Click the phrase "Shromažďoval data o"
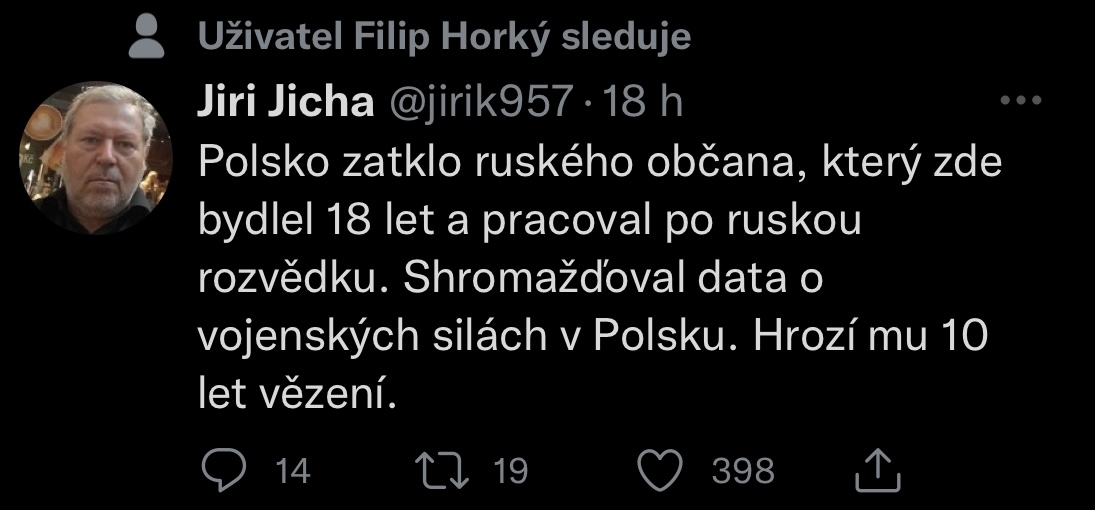Image resolution: width=1095 pixels, height=510 pixels. (x=612, y=281)
